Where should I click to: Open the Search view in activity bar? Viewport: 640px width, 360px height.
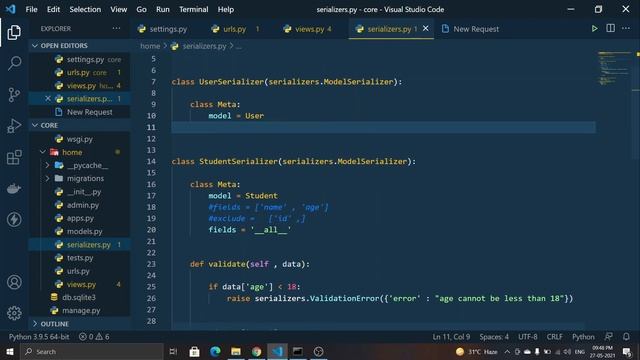coord(14,63)
